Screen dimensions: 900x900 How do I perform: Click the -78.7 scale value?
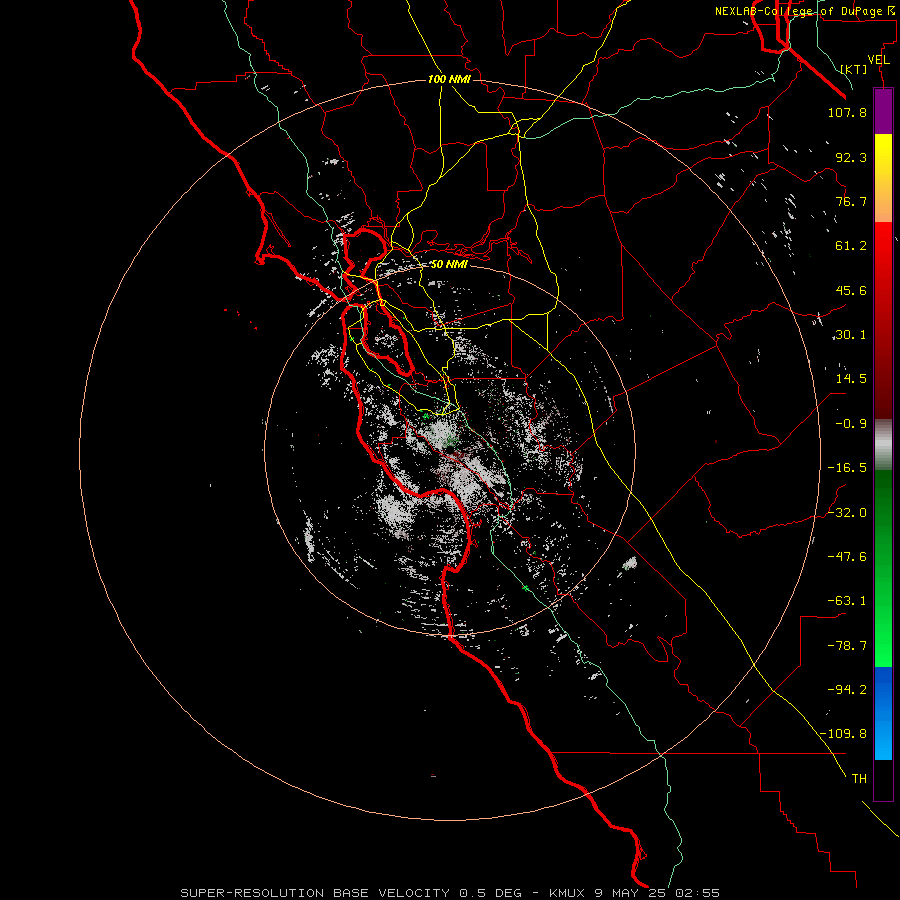pos(847,646)
